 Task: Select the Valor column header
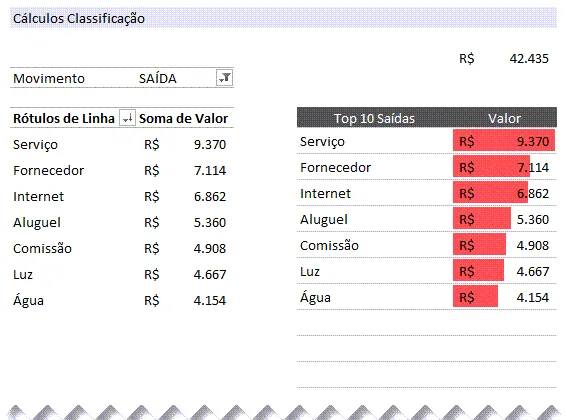[x=504, y=118]
